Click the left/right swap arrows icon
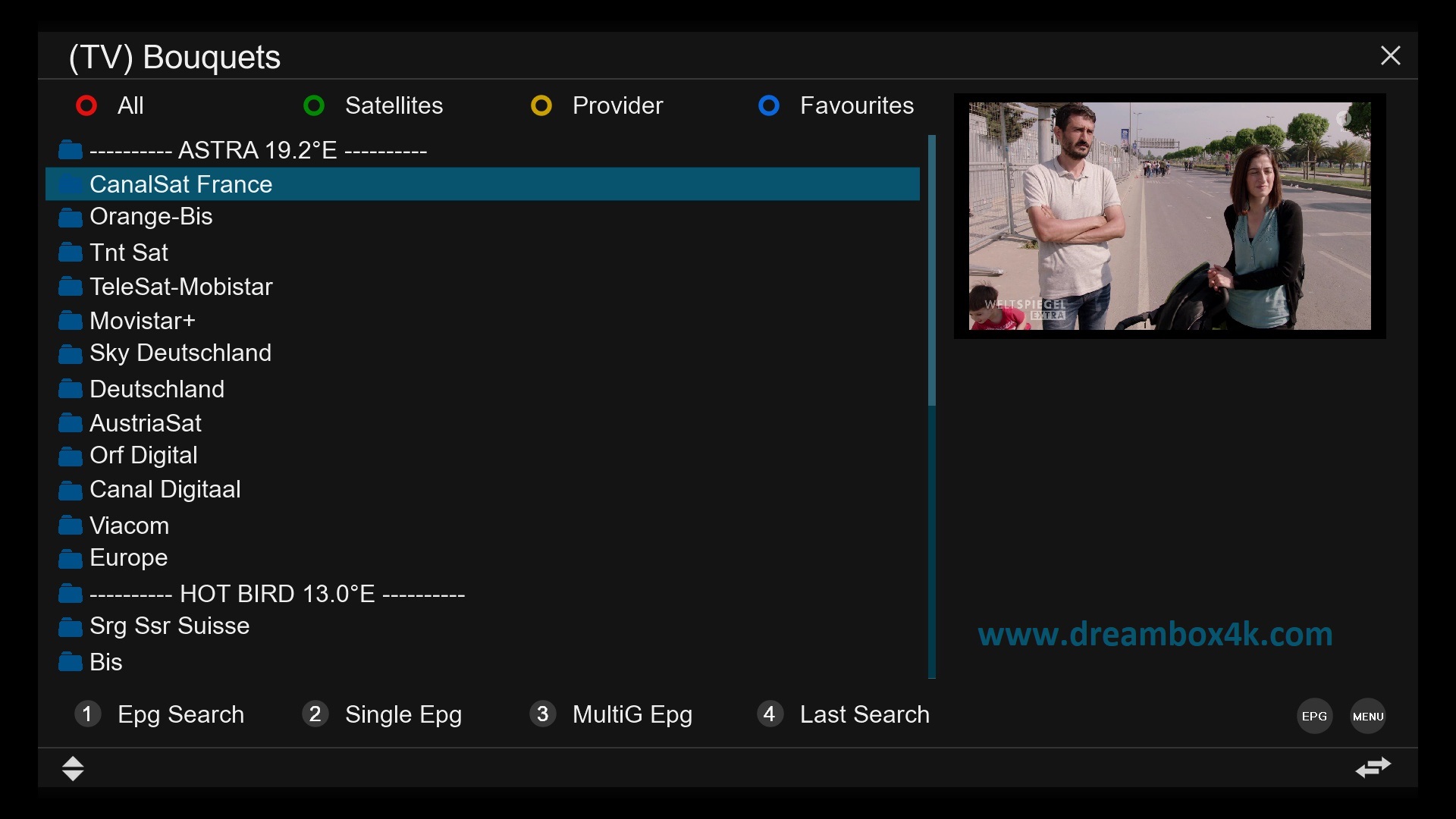 pyautogui.click(x=1373, y=767)
